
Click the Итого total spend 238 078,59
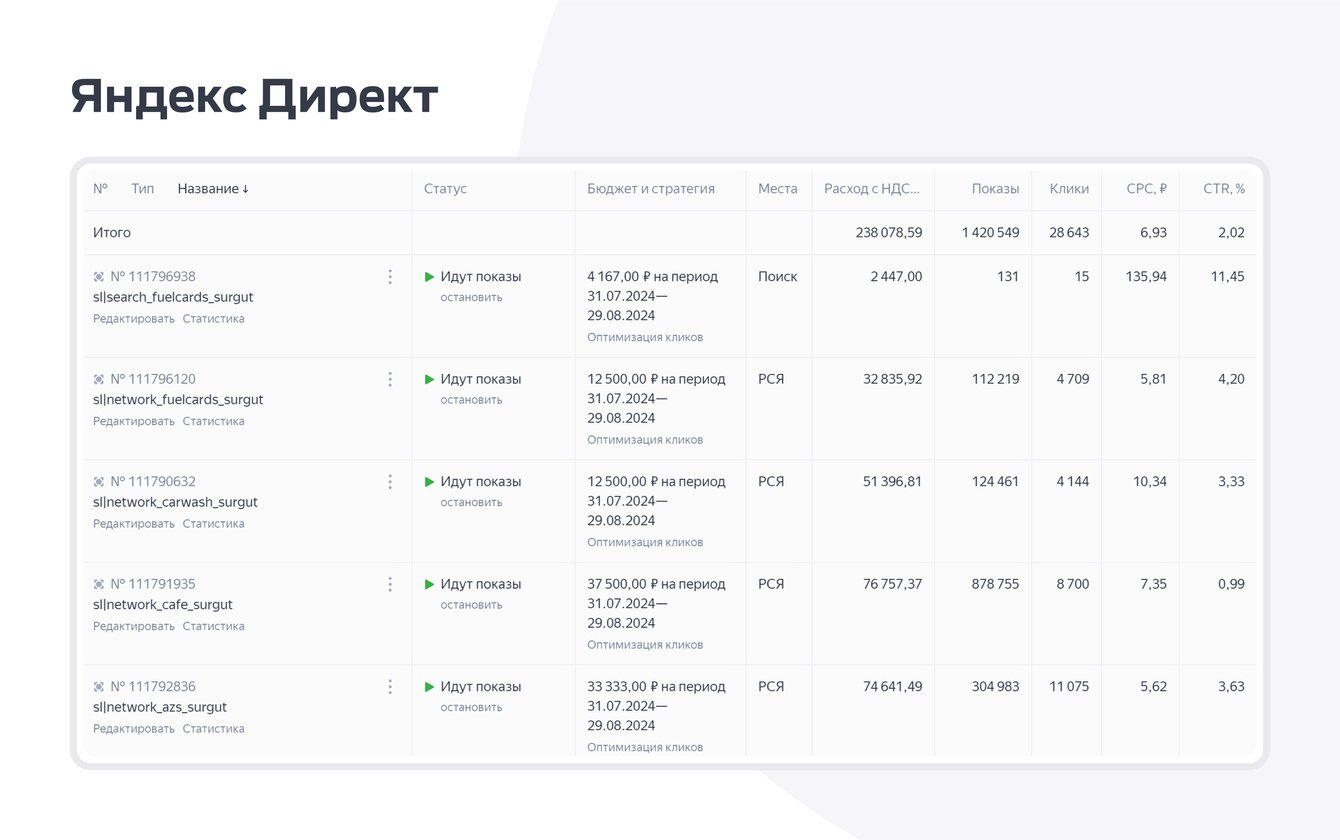pyautogui.click(x=889, y=233)
